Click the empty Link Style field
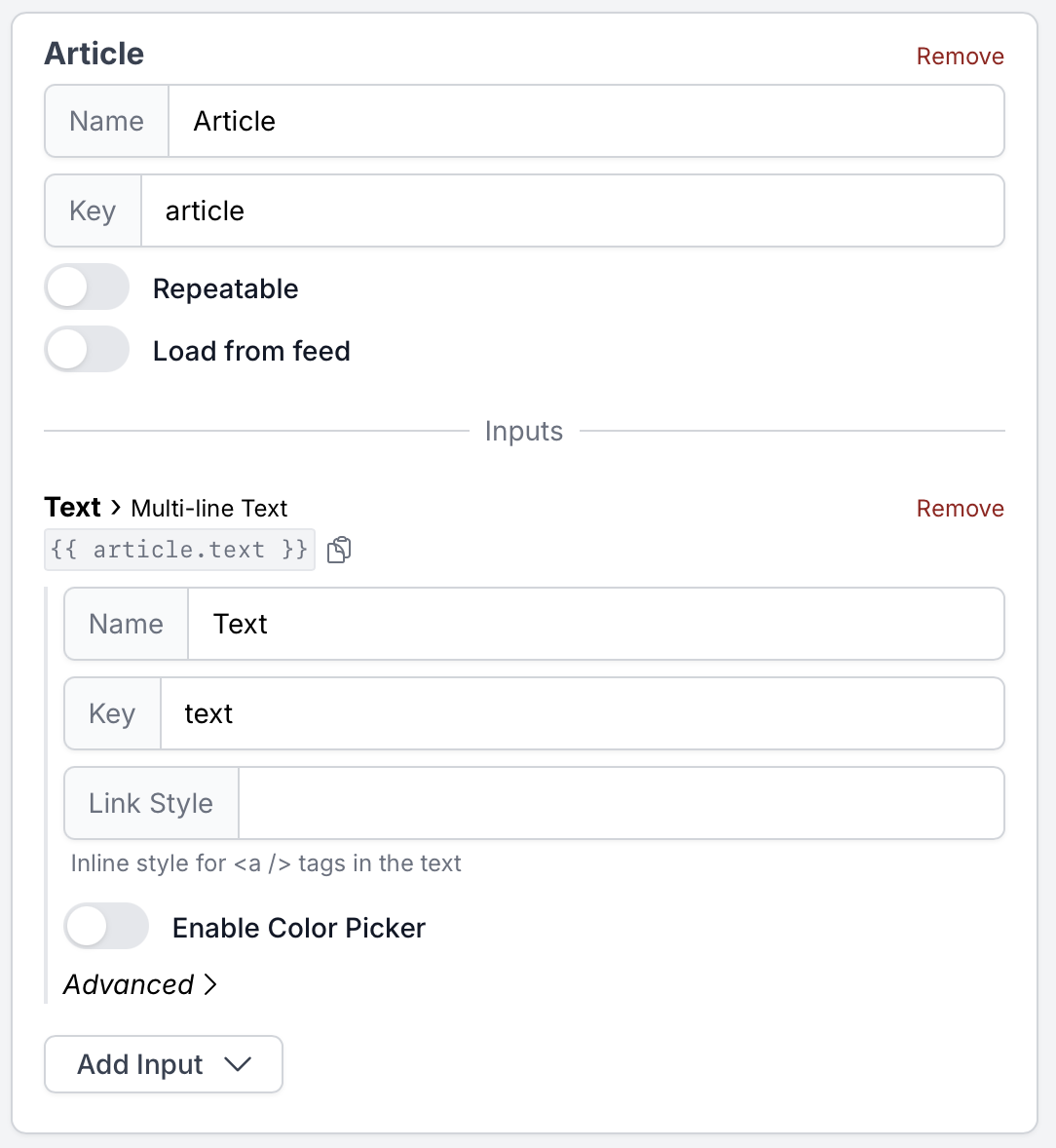Viewport: 1056px width, 1148px height. click(x=620, y=803)
